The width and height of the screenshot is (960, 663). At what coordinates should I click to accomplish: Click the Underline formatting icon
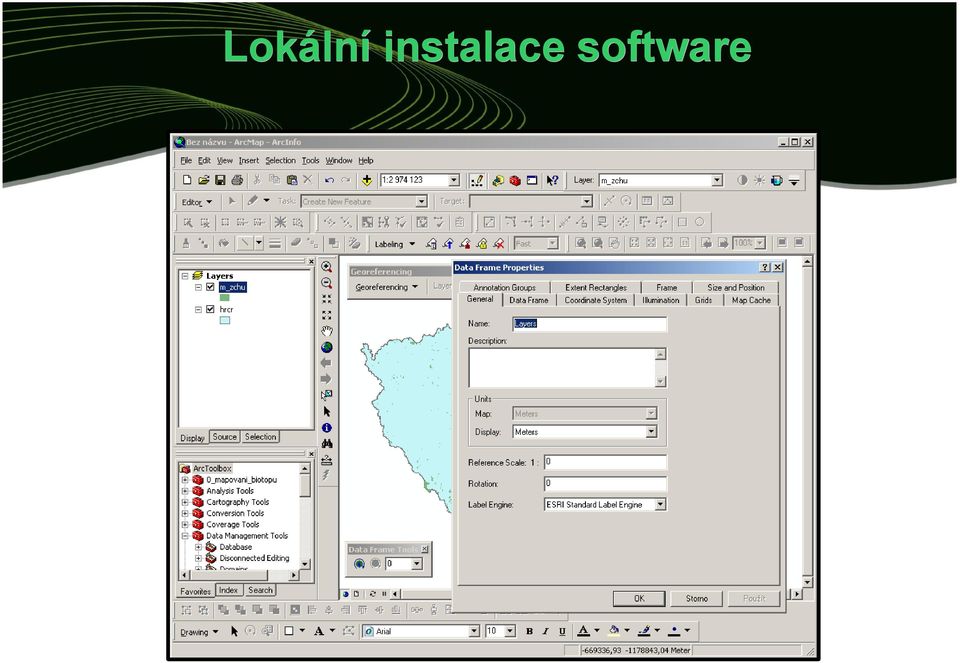click(x=562, y=631)
